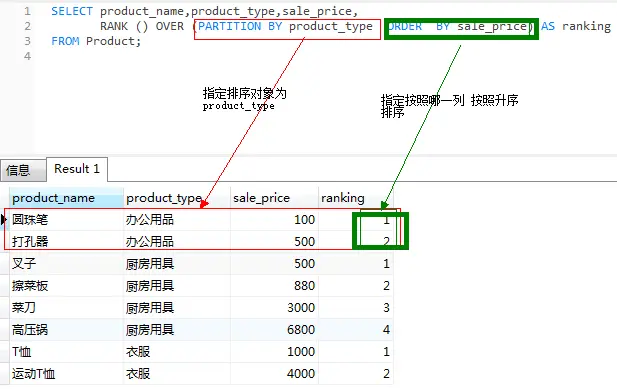The image size is (617, 389).
Task: Click 衣服 type in T恤 row
Action: tap(177, 352)
